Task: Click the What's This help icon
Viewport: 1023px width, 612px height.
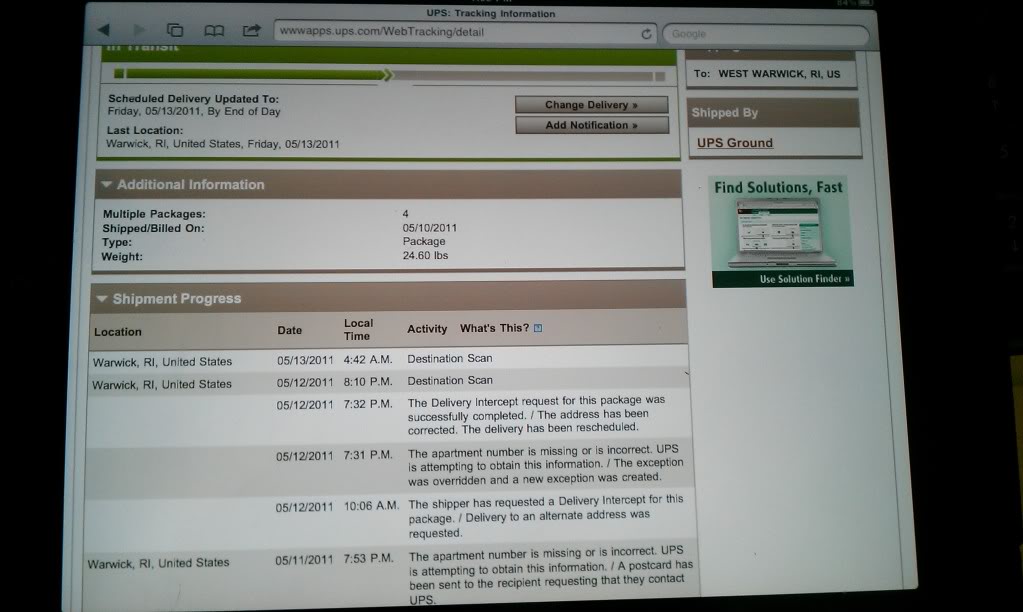Action: 538,328
